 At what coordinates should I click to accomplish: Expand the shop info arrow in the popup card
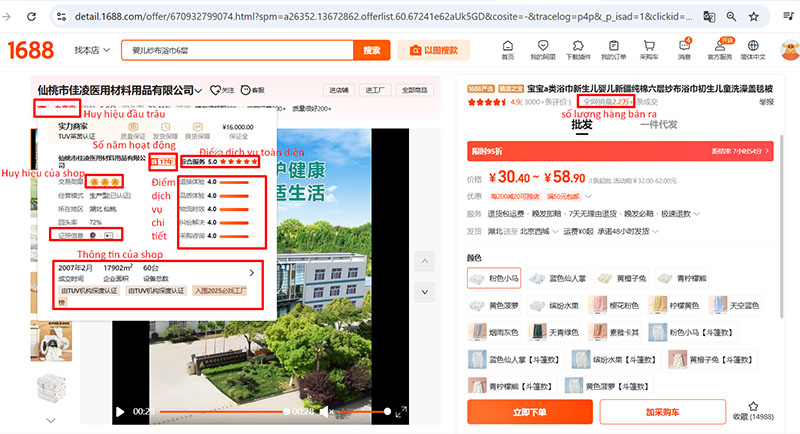pos(251,271)
